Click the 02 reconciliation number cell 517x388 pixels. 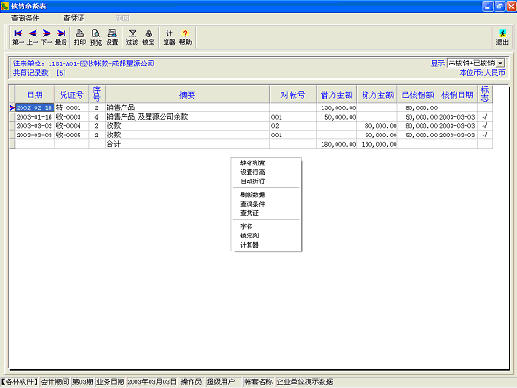tap(293, 126)
